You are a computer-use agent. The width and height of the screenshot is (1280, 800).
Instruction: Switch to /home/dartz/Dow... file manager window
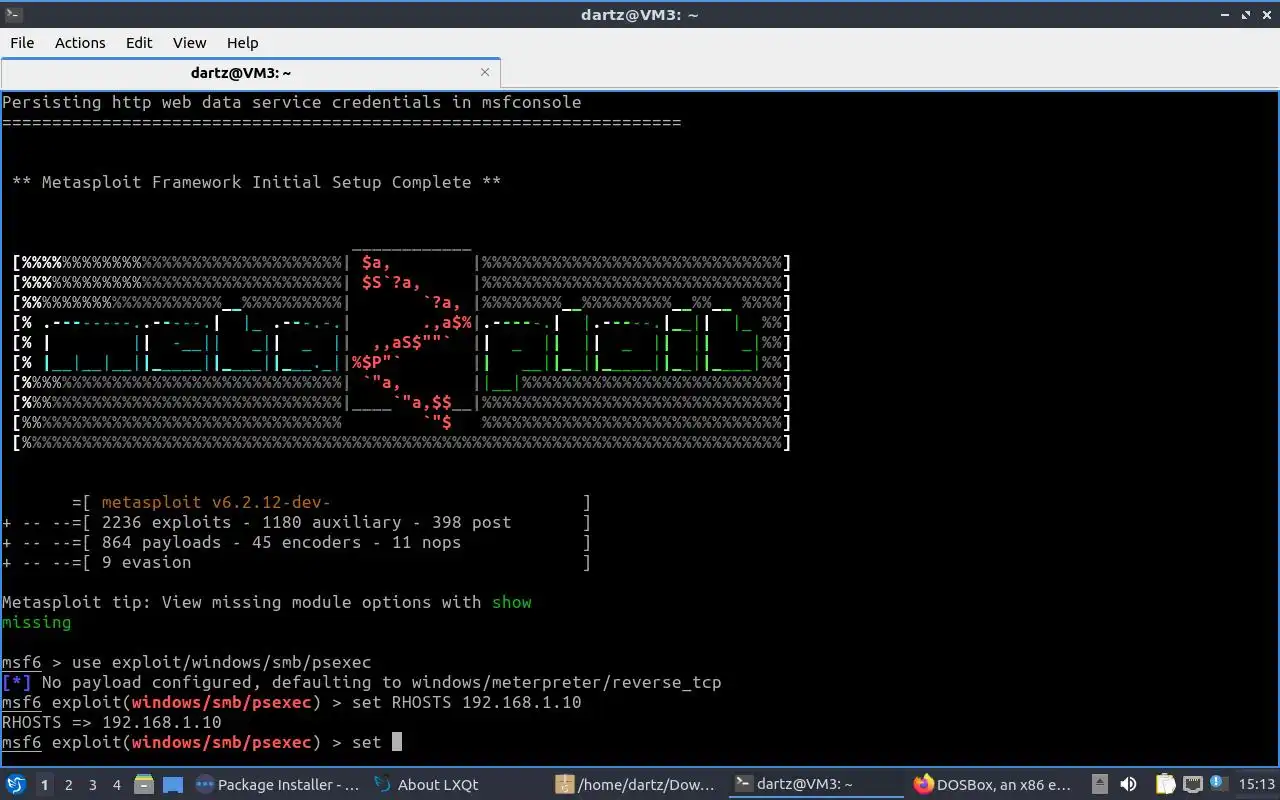pos(636,785)
